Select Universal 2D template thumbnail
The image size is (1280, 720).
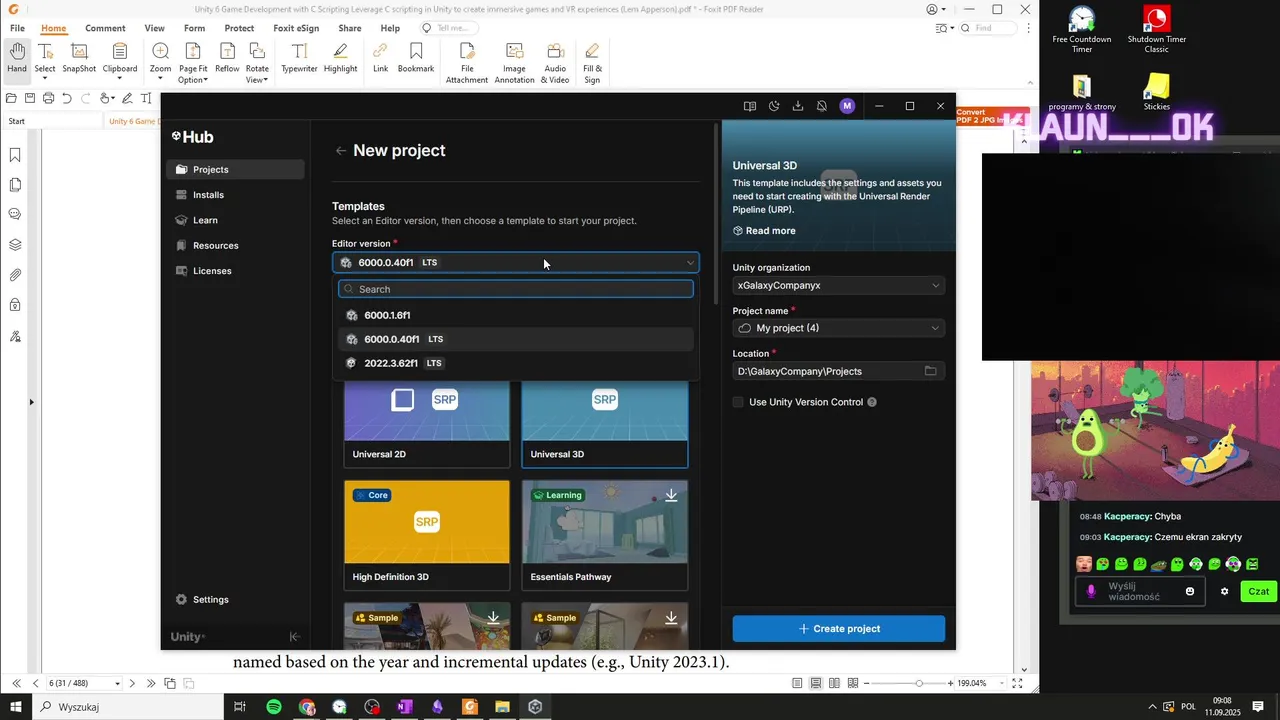[x=427, y=425]
